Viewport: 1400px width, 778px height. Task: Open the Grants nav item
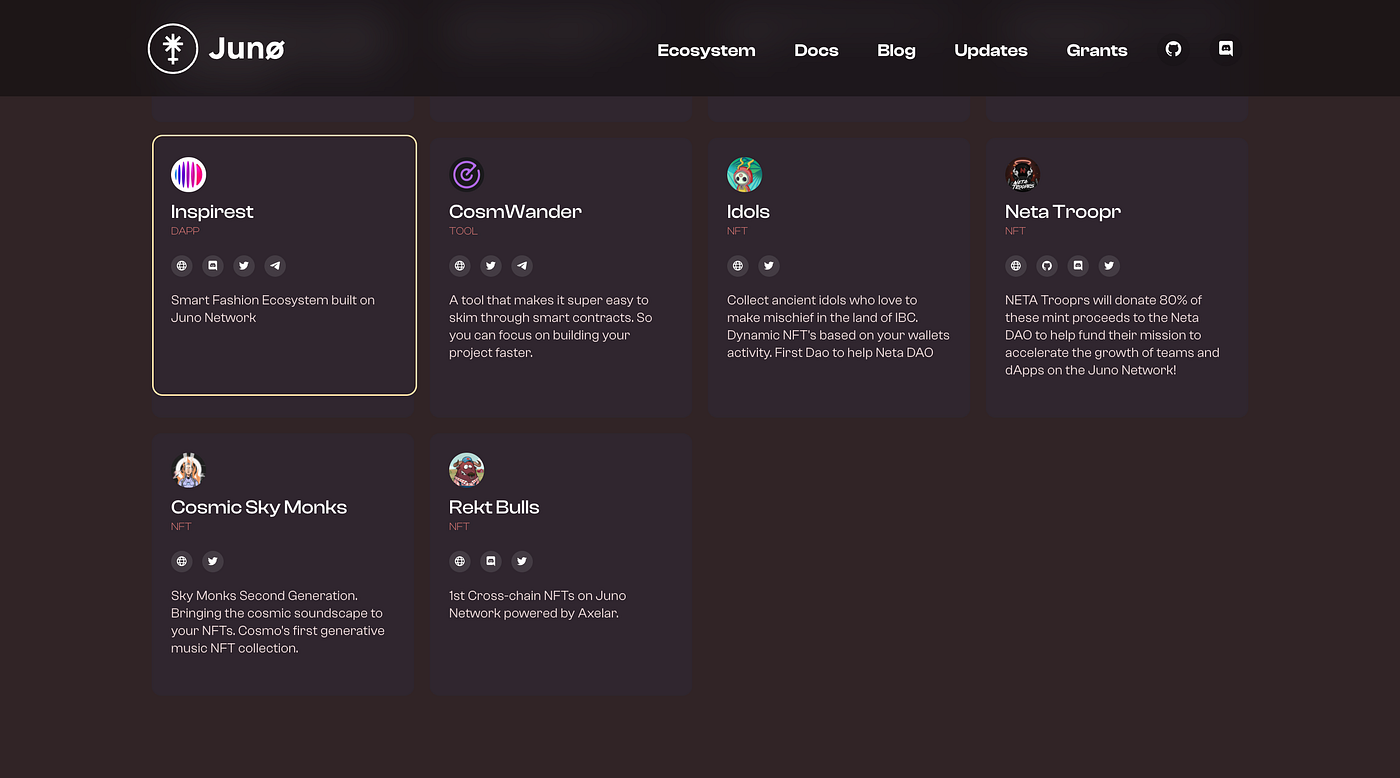tap(1097, 50)
